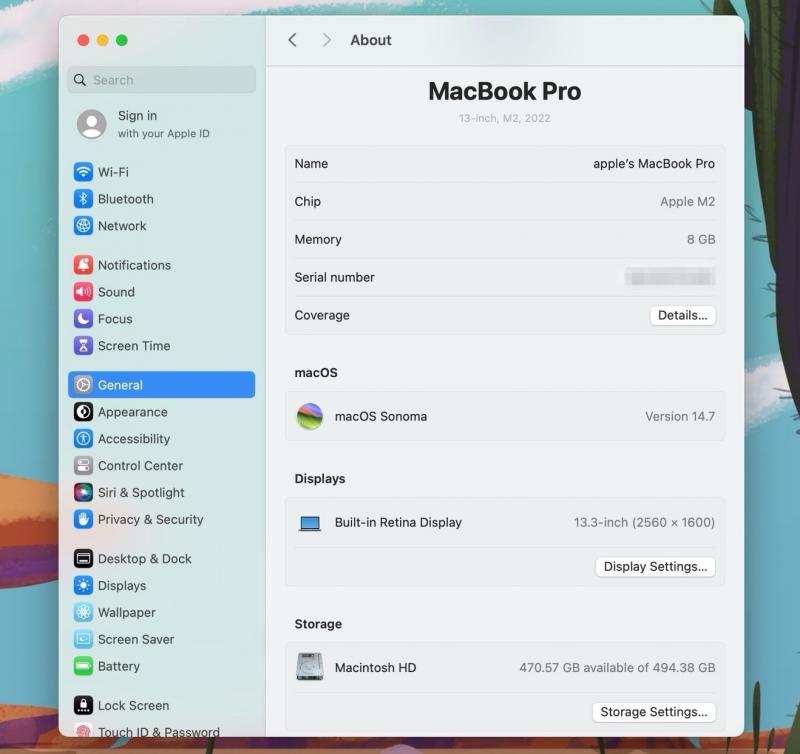Minimize window with yellow button
This screenshot has height=754, width=800.
coord(103,40)
